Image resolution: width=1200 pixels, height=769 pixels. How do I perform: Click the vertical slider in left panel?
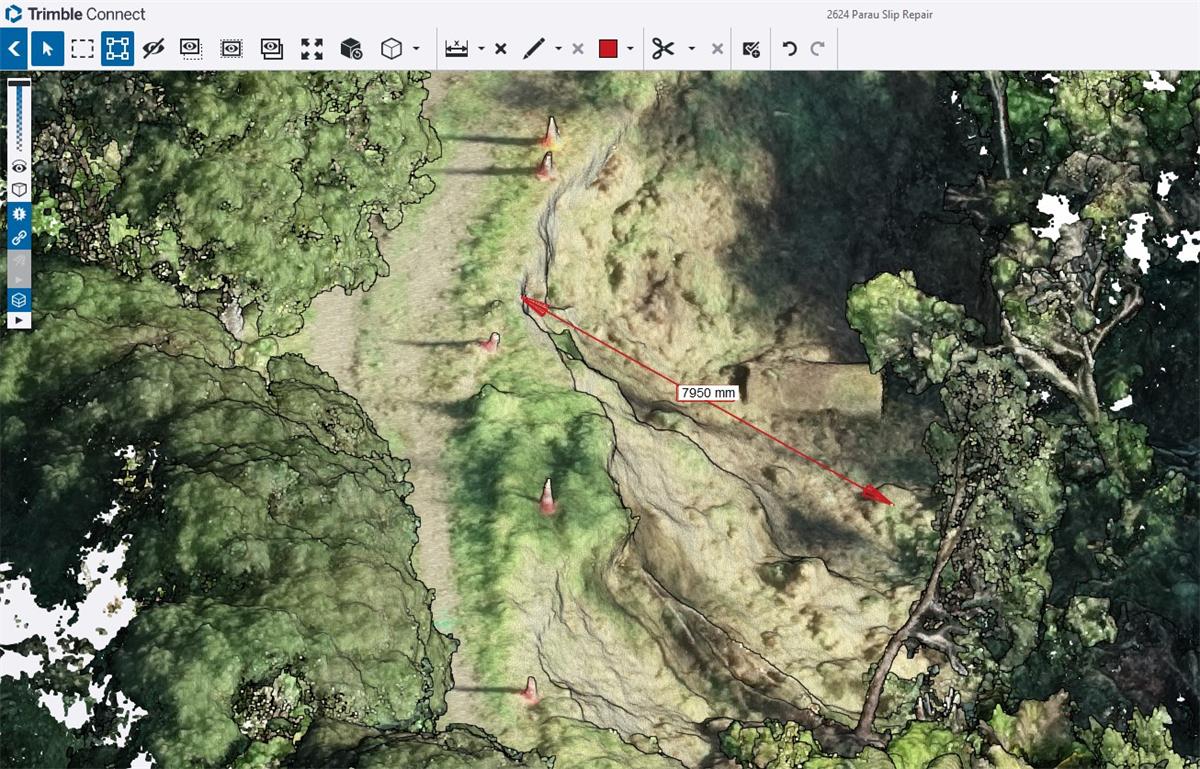tap(19, 116)
